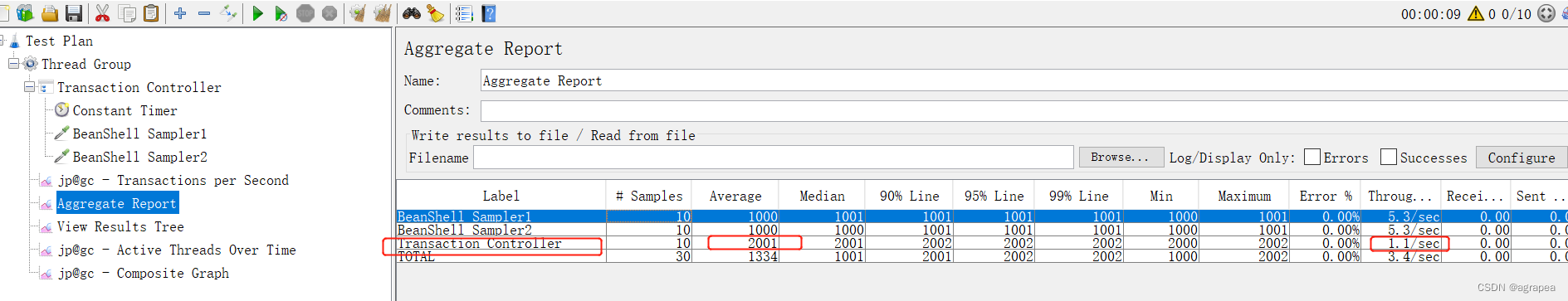Screen dimensions: 1568x301
Task: Collapse the Thread Group tree node
Action: 14,64
